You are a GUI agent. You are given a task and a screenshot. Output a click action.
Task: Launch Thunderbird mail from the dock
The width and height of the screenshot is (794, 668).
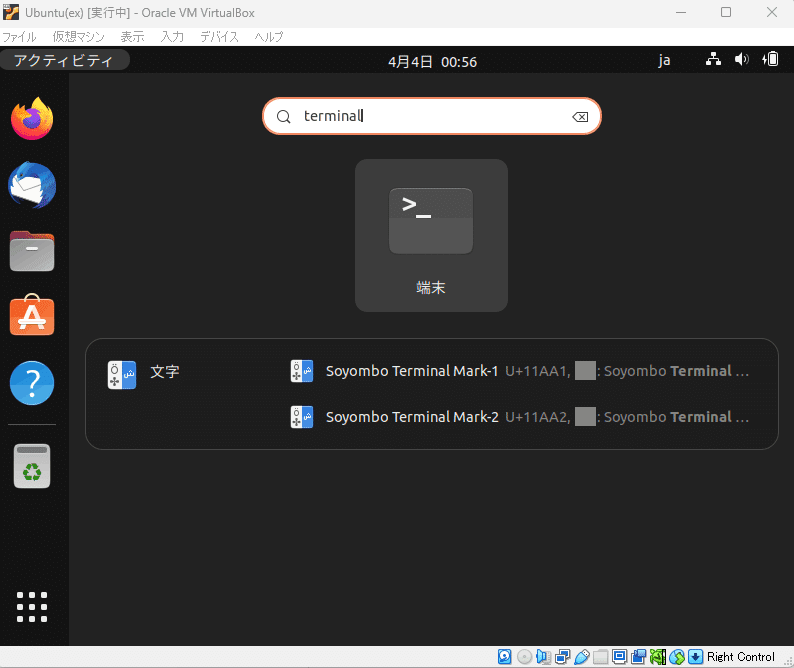pos(32,185)
